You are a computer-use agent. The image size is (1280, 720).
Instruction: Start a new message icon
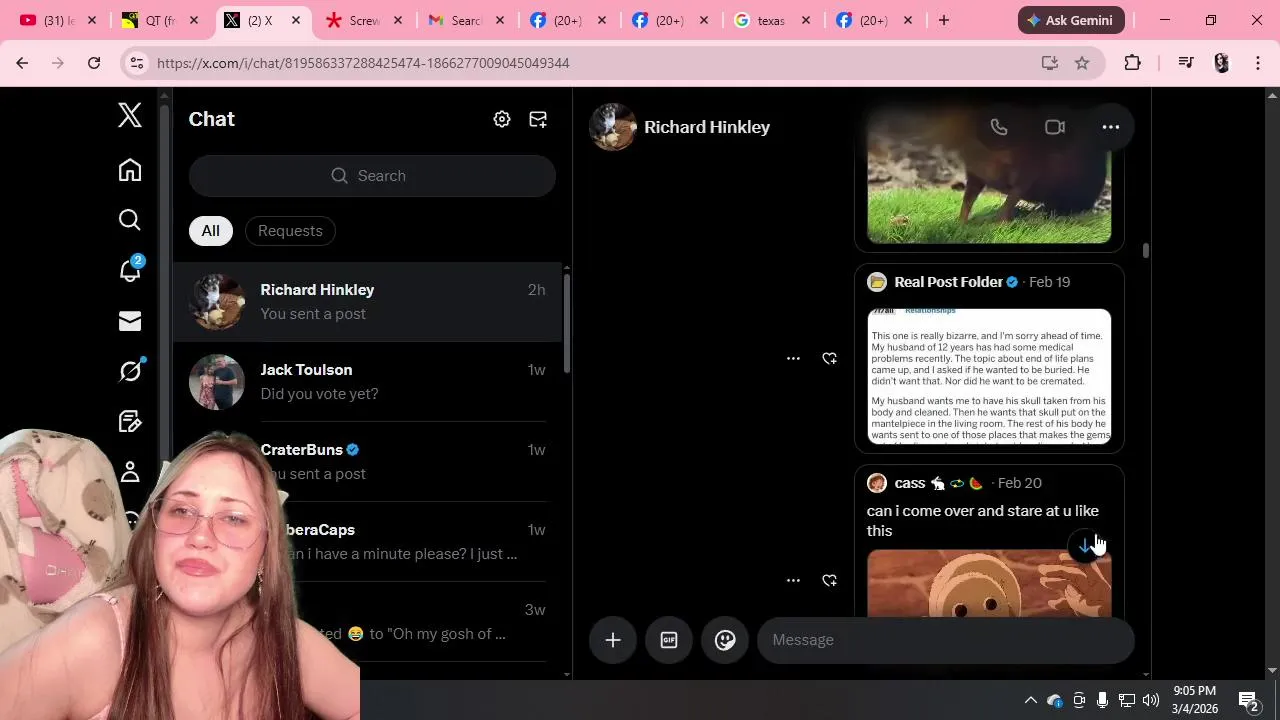(538, 119)
